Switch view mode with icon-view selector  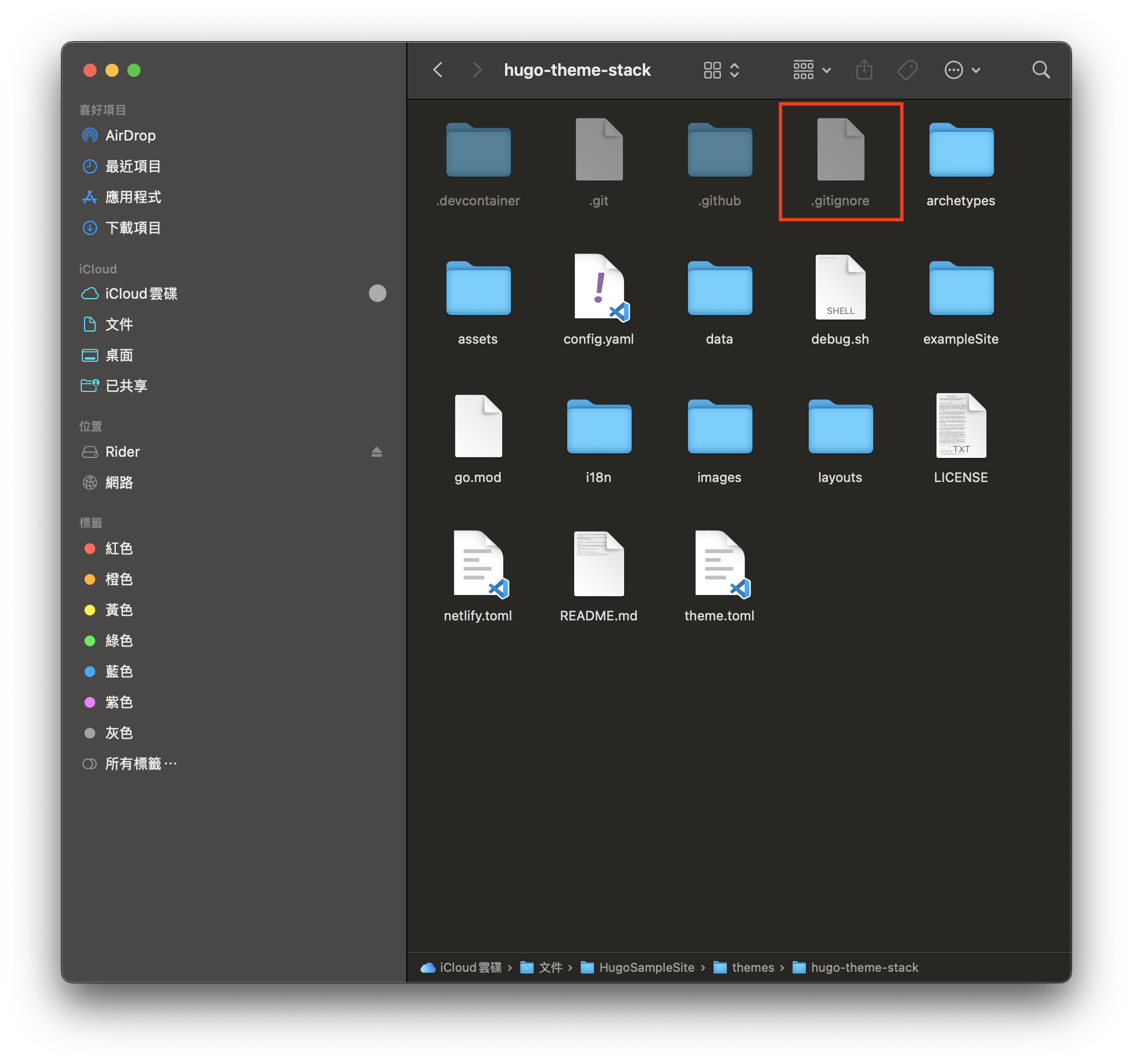tap(721, 70)
